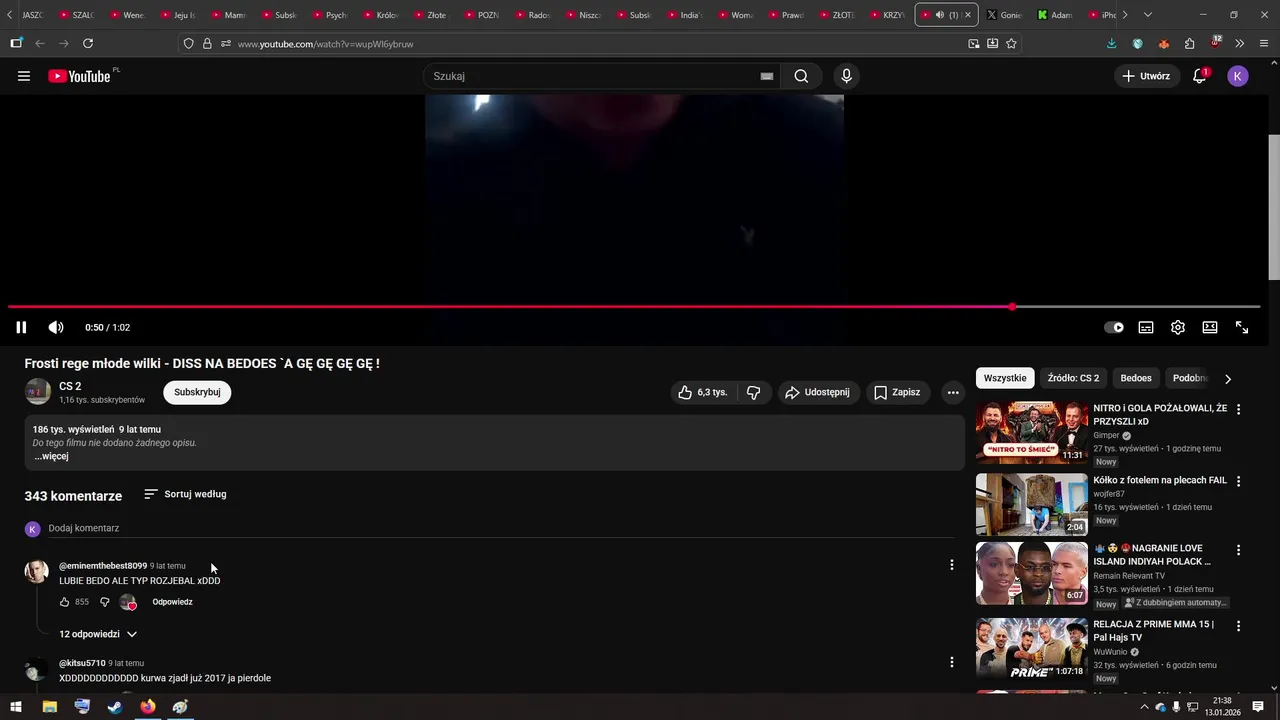Open menu for NITRO i GOLA video
The width and height of the screenshot is (1280, 720).
(x=1238, y=410)
